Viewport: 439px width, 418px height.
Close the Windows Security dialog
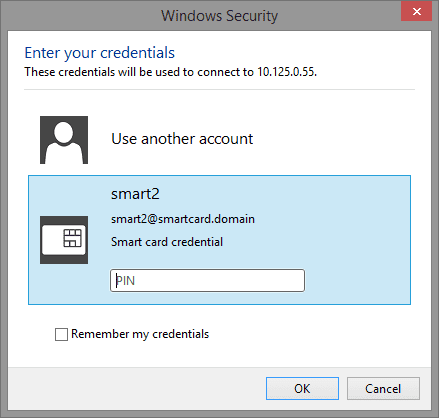pyautogui.click(x=417, y=12)
